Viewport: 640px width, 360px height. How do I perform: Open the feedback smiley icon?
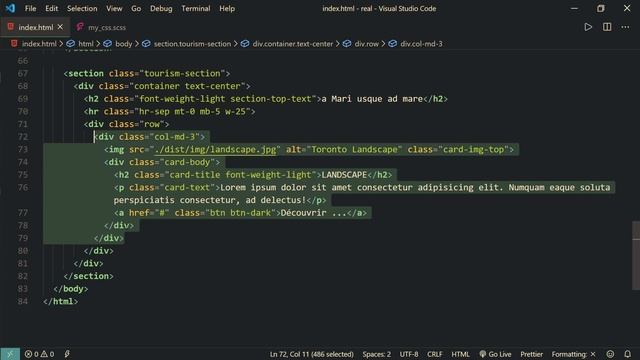(x=610, y=354)
